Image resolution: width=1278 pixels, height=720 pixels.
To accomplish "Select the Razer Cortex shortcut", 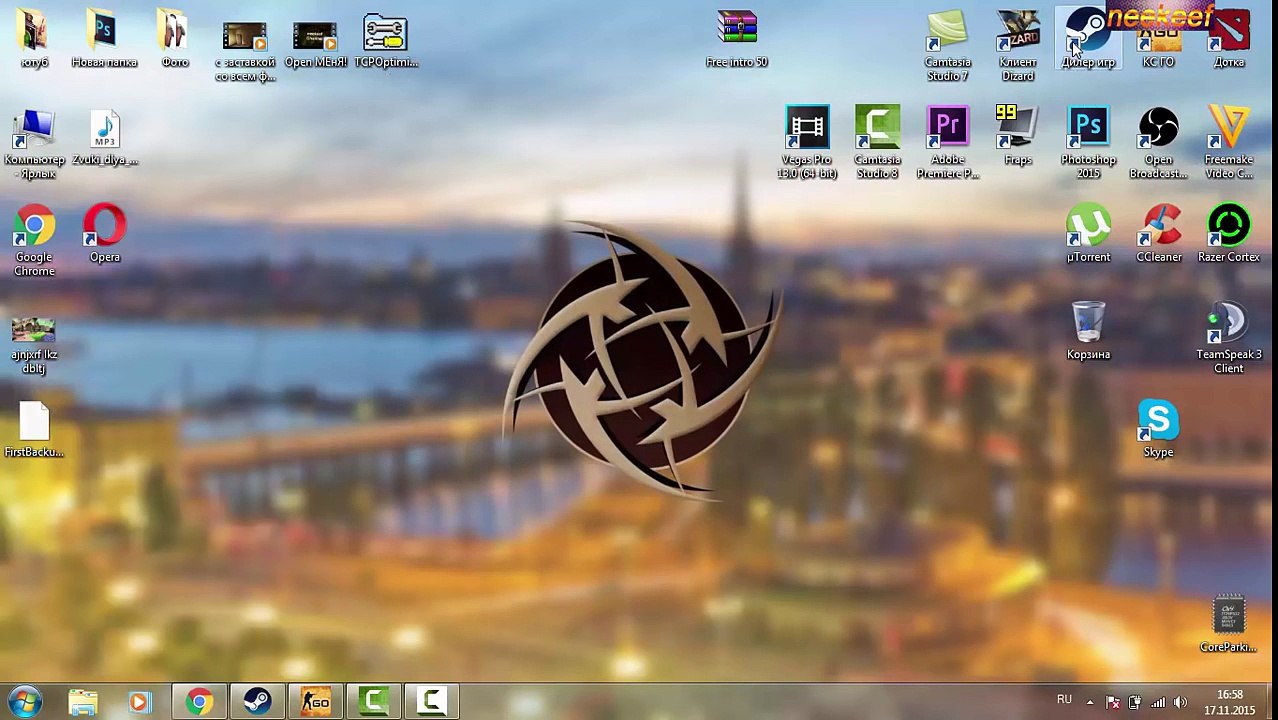I will [x=1229, y=234].
